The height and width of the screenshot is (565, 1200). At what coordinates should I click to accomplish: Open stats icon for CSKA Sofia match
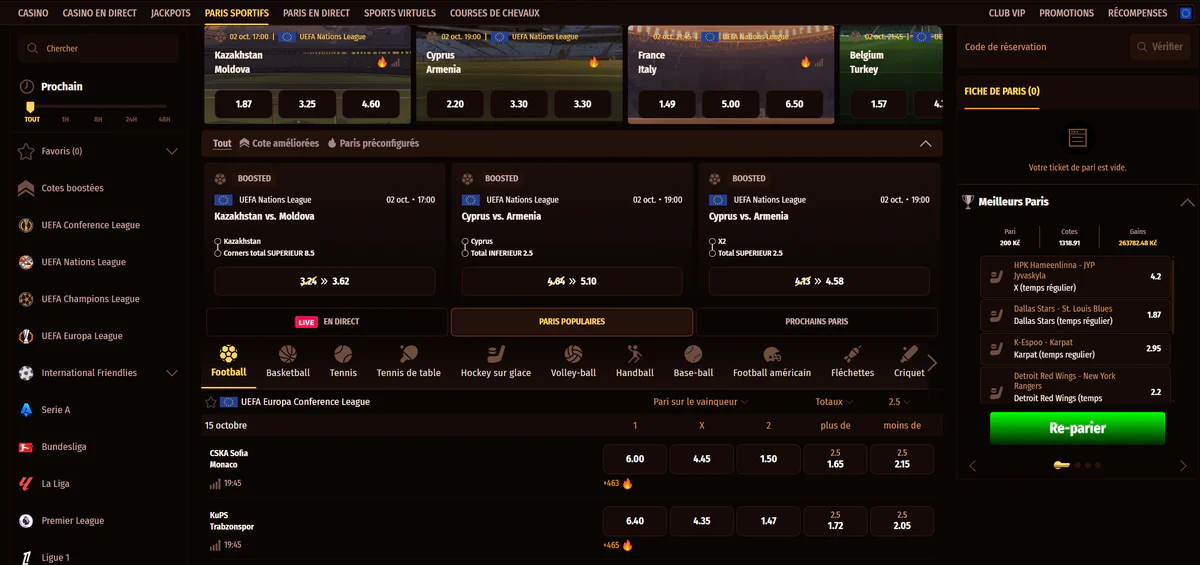215,484
